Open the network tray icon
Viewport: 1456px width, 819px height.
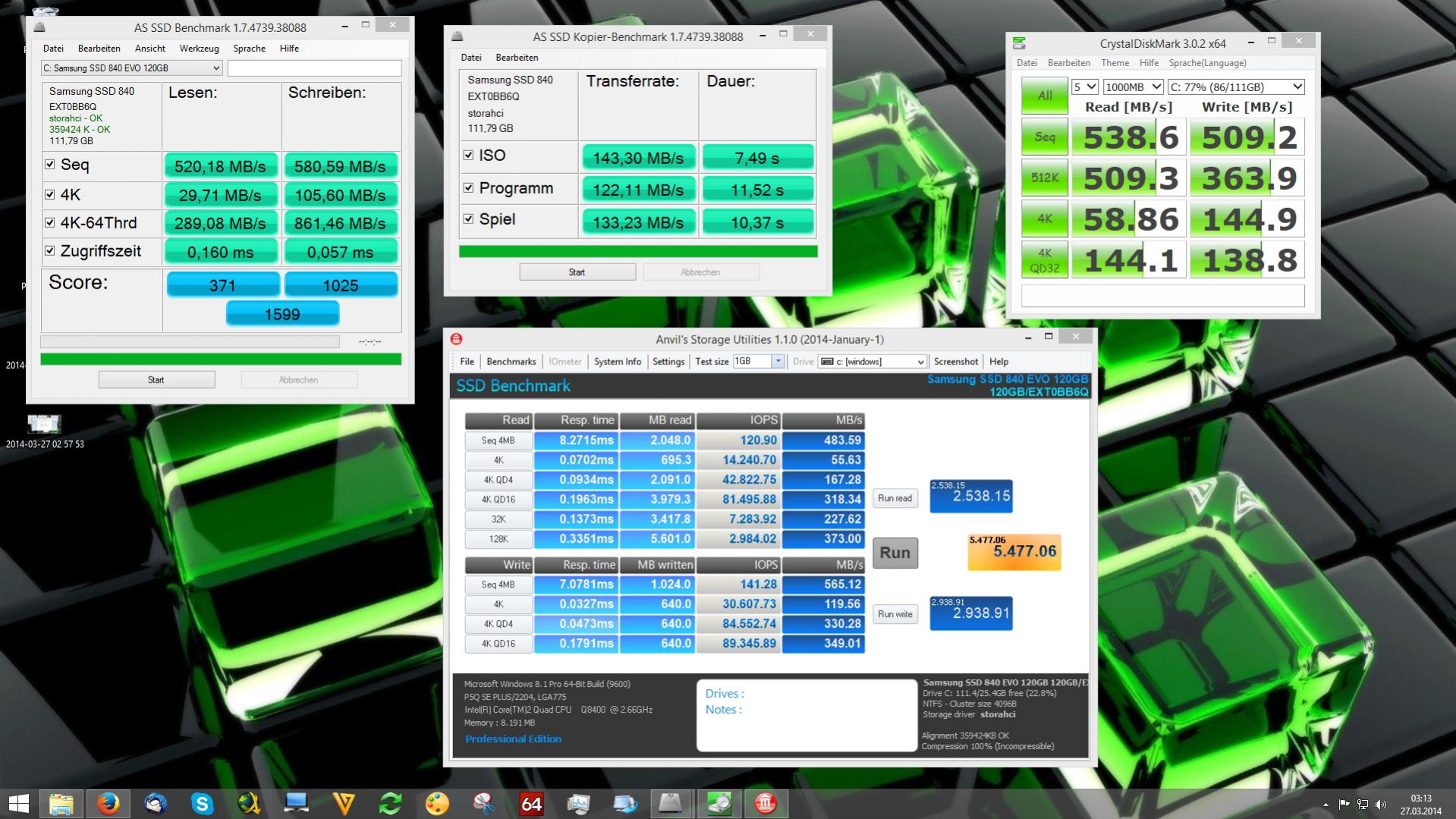coord(1363,805)
